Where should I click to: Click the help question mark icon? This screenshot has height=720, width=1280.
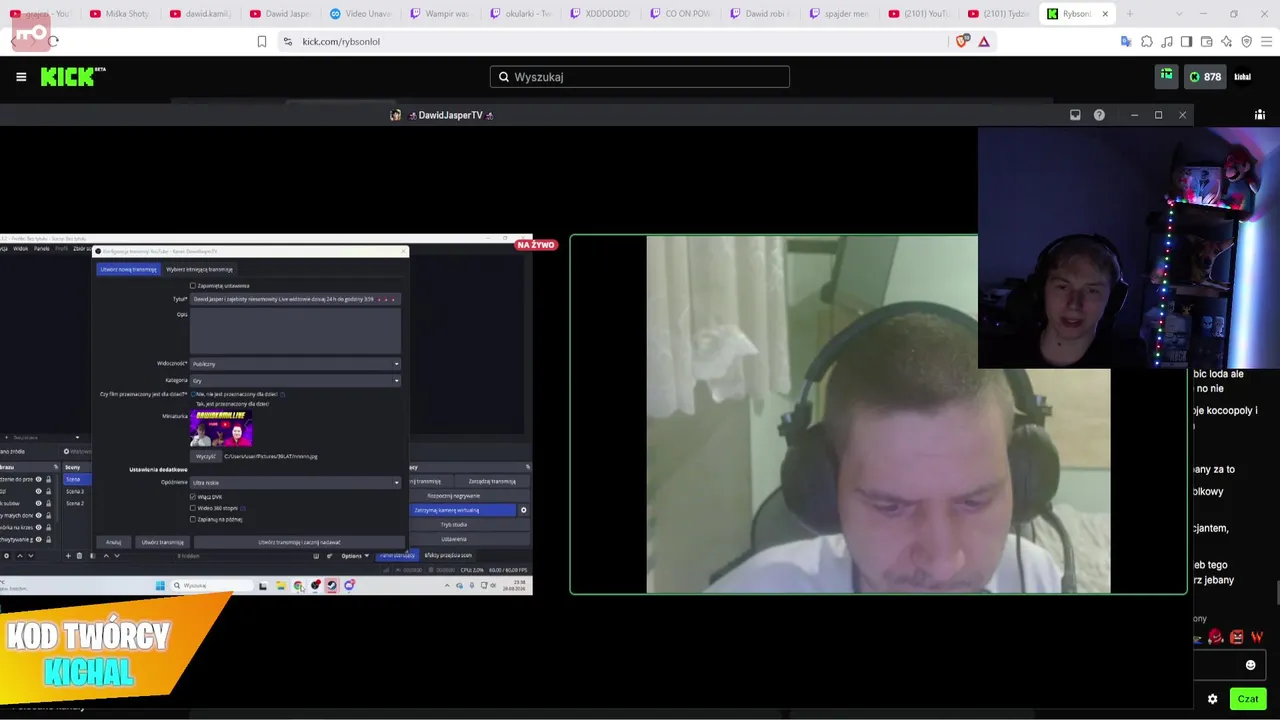point(1099,115)
